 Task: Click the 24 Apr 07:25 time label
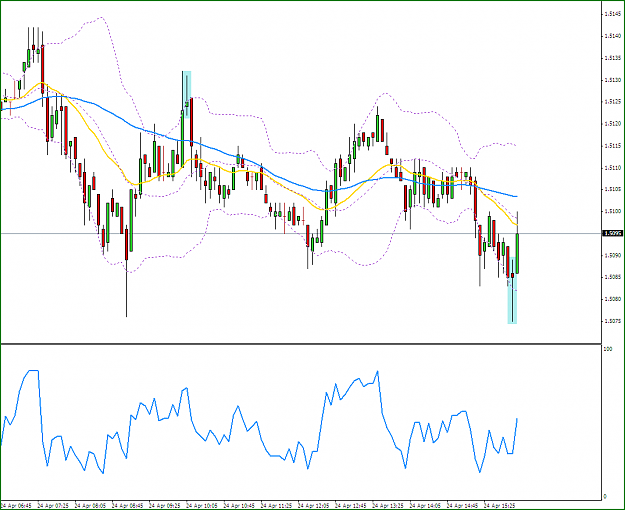click(53, 506)
